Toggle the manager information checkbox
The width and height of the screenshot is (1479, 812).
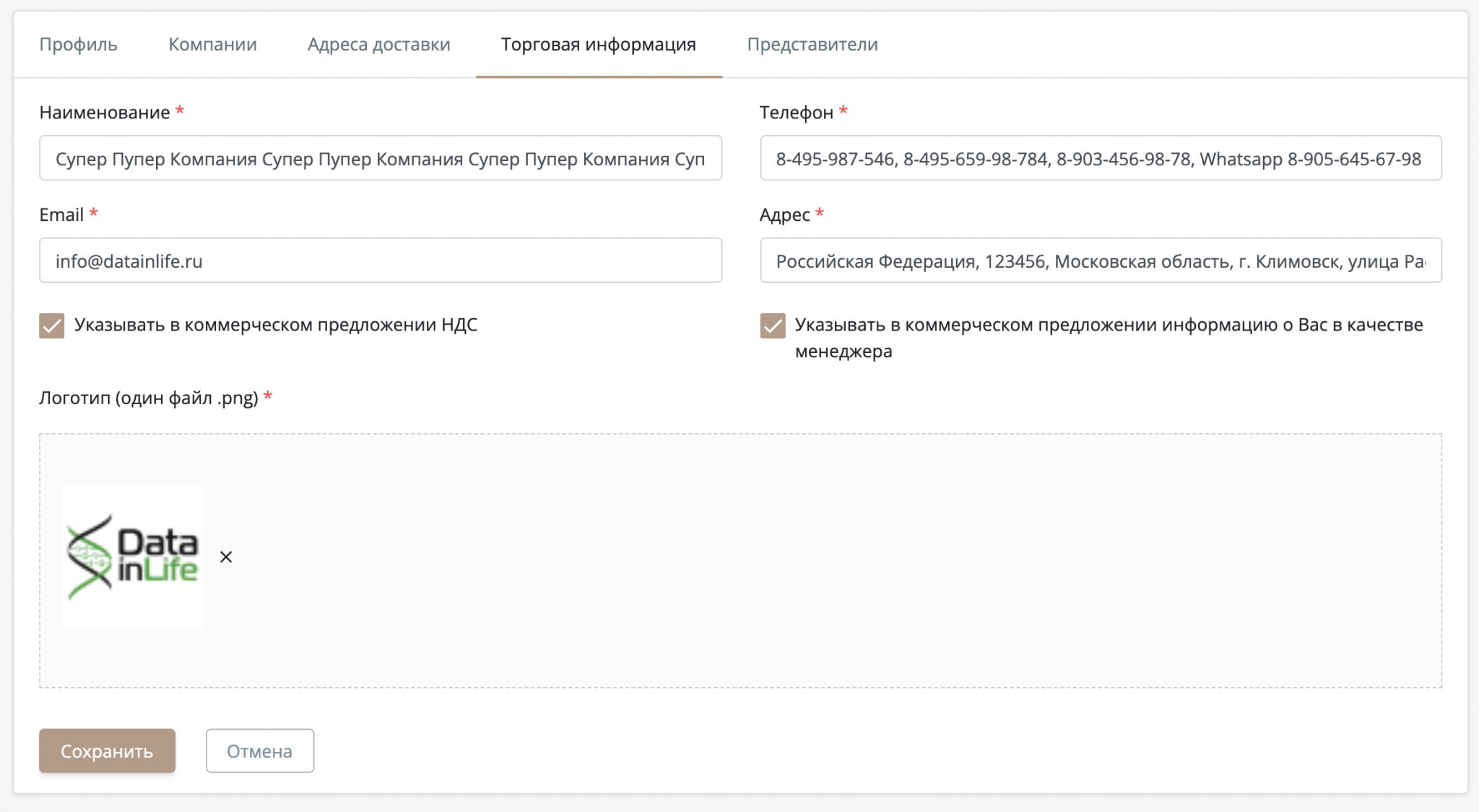click(772, 326)
